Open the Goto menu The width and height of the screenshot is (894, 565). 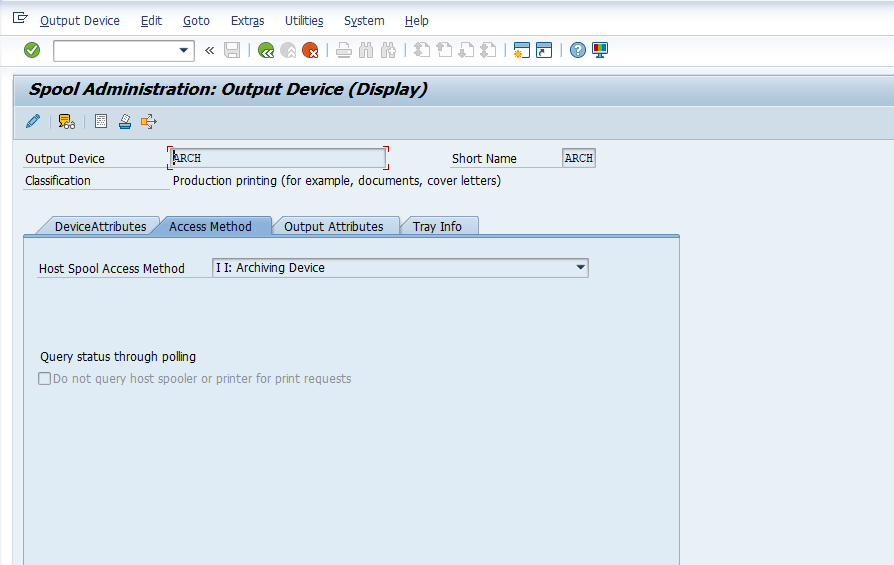click(x=196, y=21)
